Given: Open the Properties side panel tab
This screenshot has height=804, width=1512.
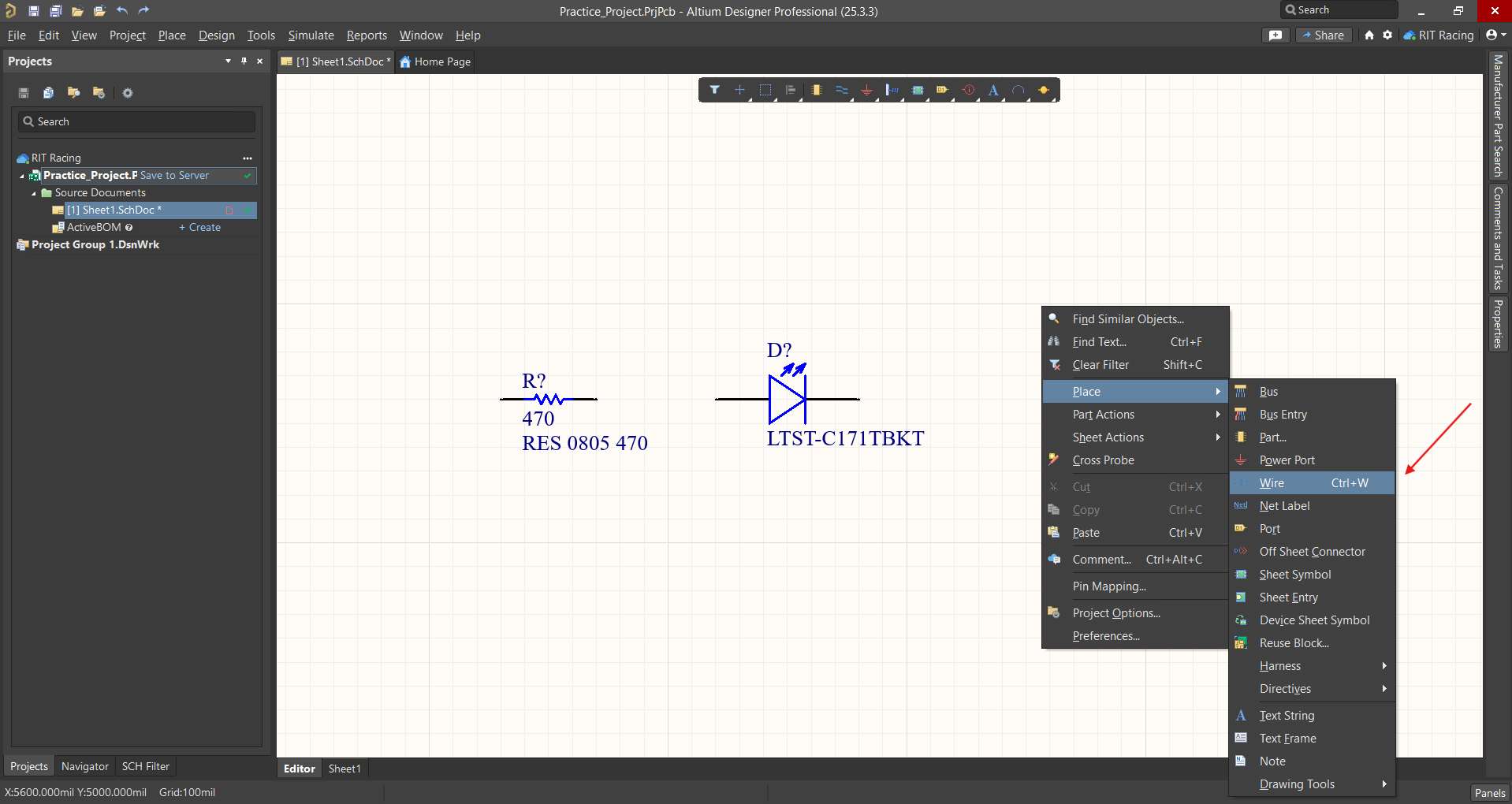Looking at the screenshot, I should [1498, 324].
